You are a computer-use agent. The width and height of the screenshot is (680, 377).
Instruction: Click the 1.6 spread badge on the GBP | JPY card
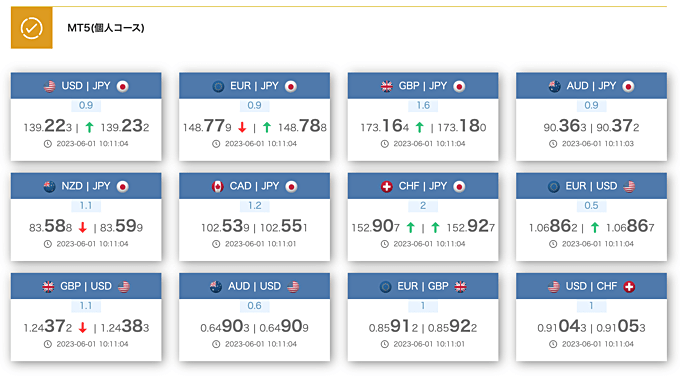click(x=423, y=105)
